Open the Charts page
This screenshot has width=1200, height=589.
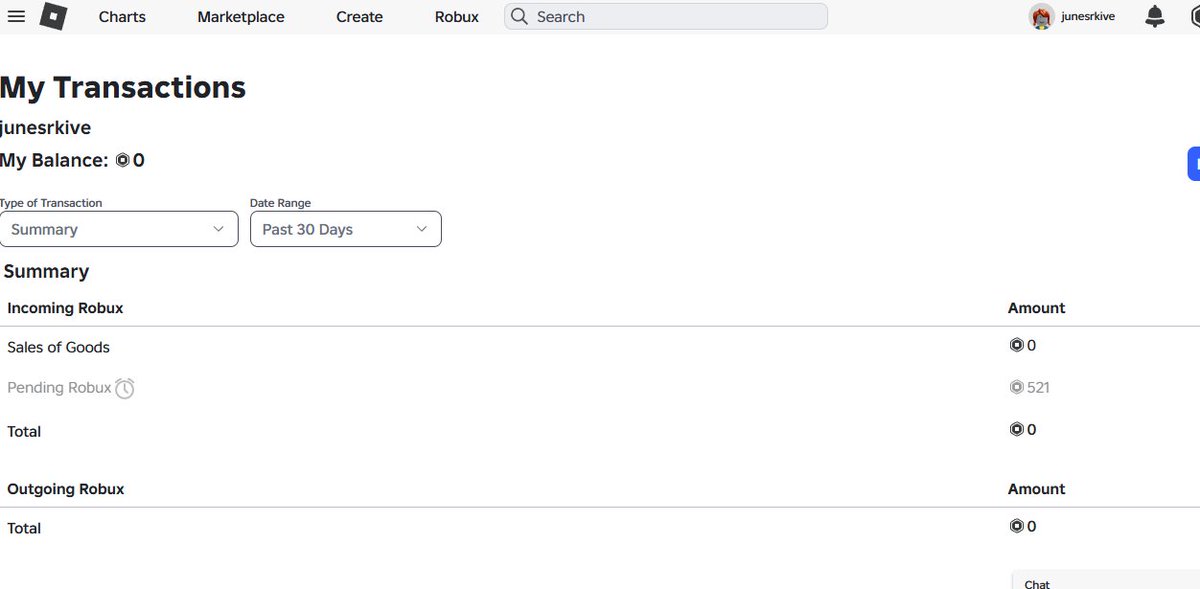point(122,17)
